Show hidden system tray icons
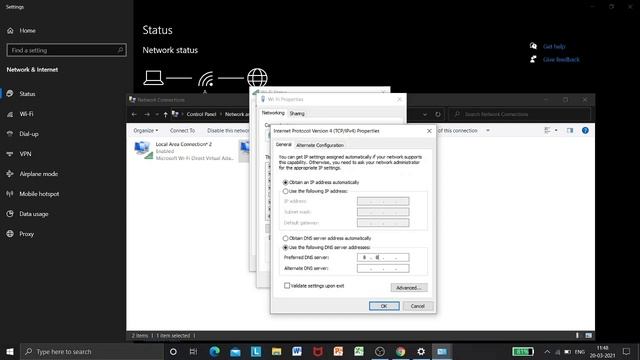The width and height of the screenshot is (640, 360). (547, 351)
